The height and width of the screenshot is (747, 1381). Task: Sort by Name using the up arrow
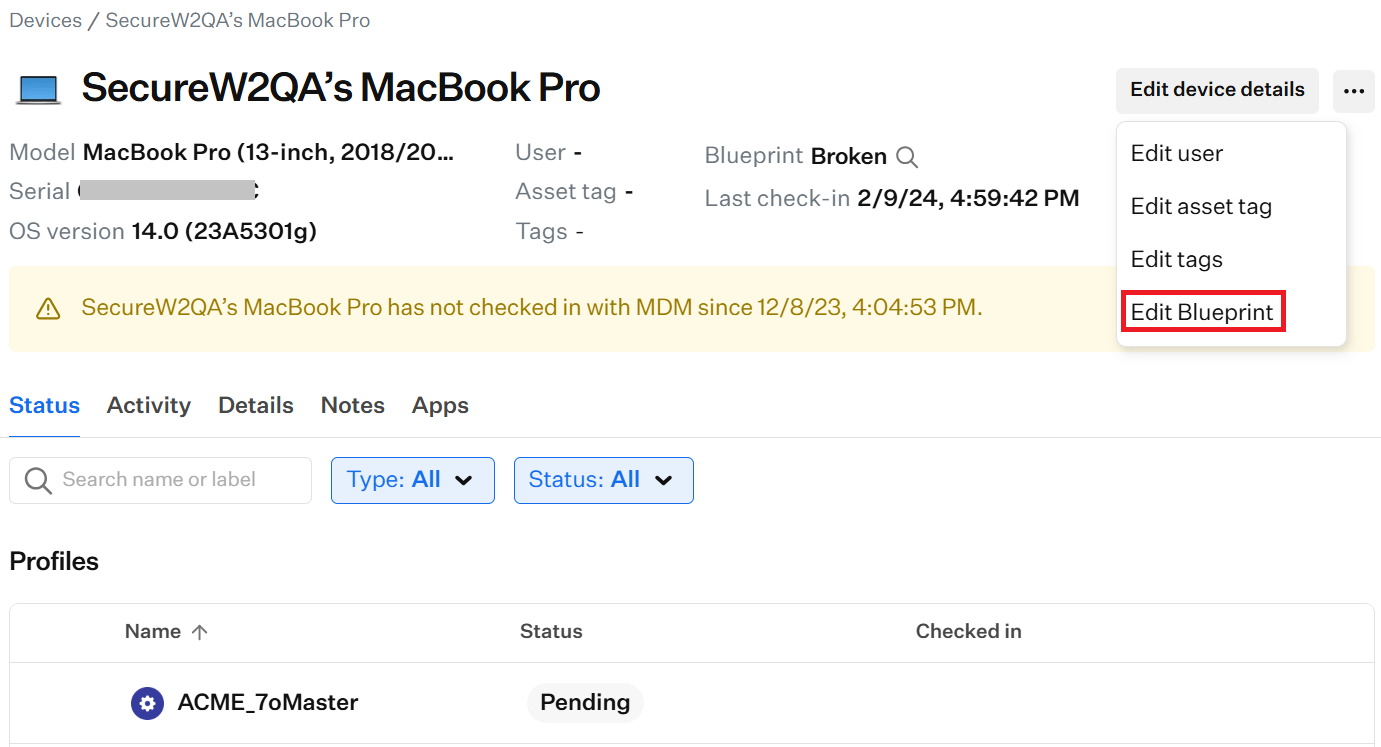199,632
